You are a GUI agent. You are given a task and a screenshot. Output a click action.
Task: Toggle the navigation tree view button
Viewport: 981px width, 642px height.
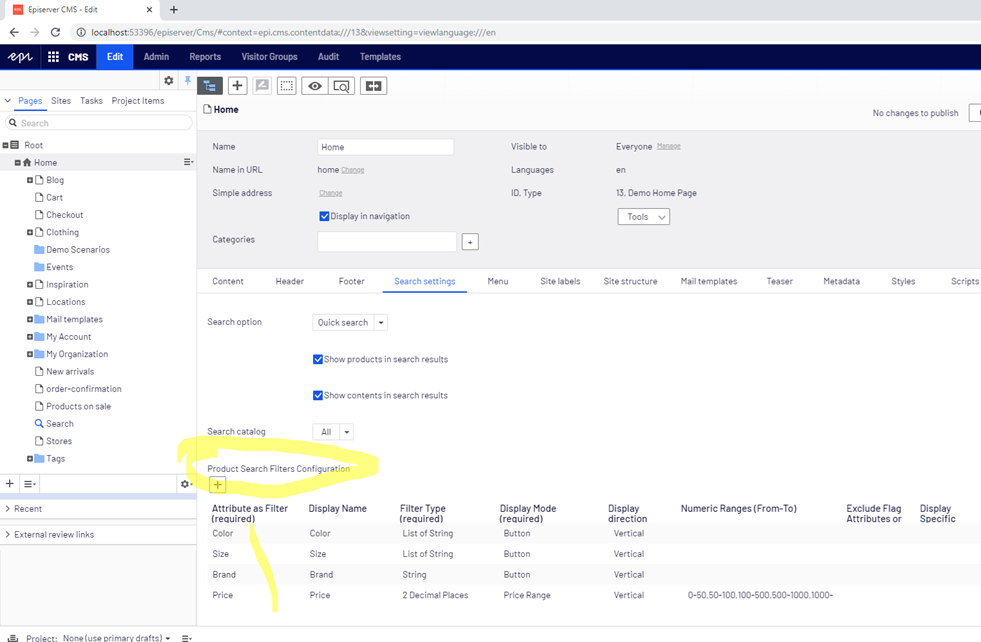point(210,86)
